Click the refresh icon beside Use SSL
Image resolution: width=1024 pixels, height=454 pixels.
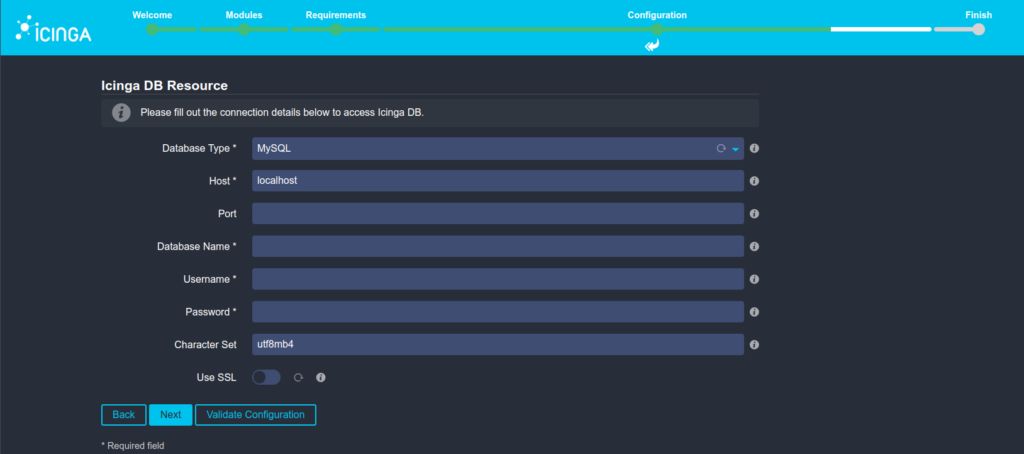pos(298,377)
